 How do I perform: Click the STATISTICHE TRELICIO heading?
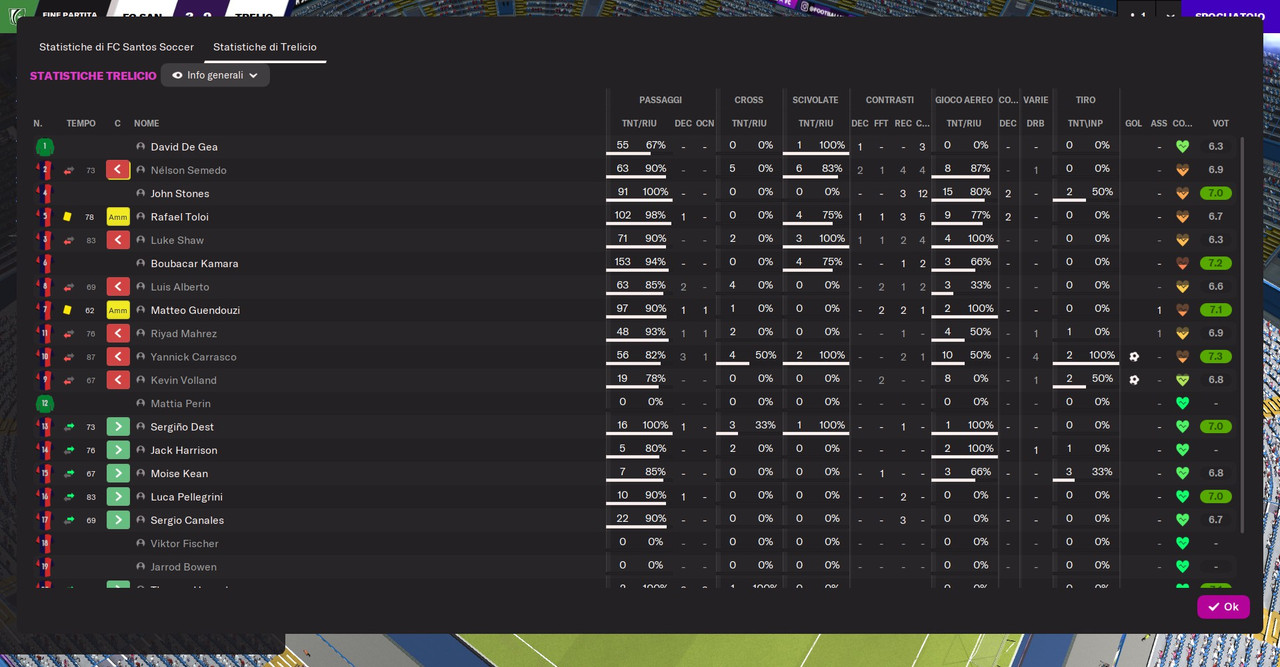click(93, 76)
